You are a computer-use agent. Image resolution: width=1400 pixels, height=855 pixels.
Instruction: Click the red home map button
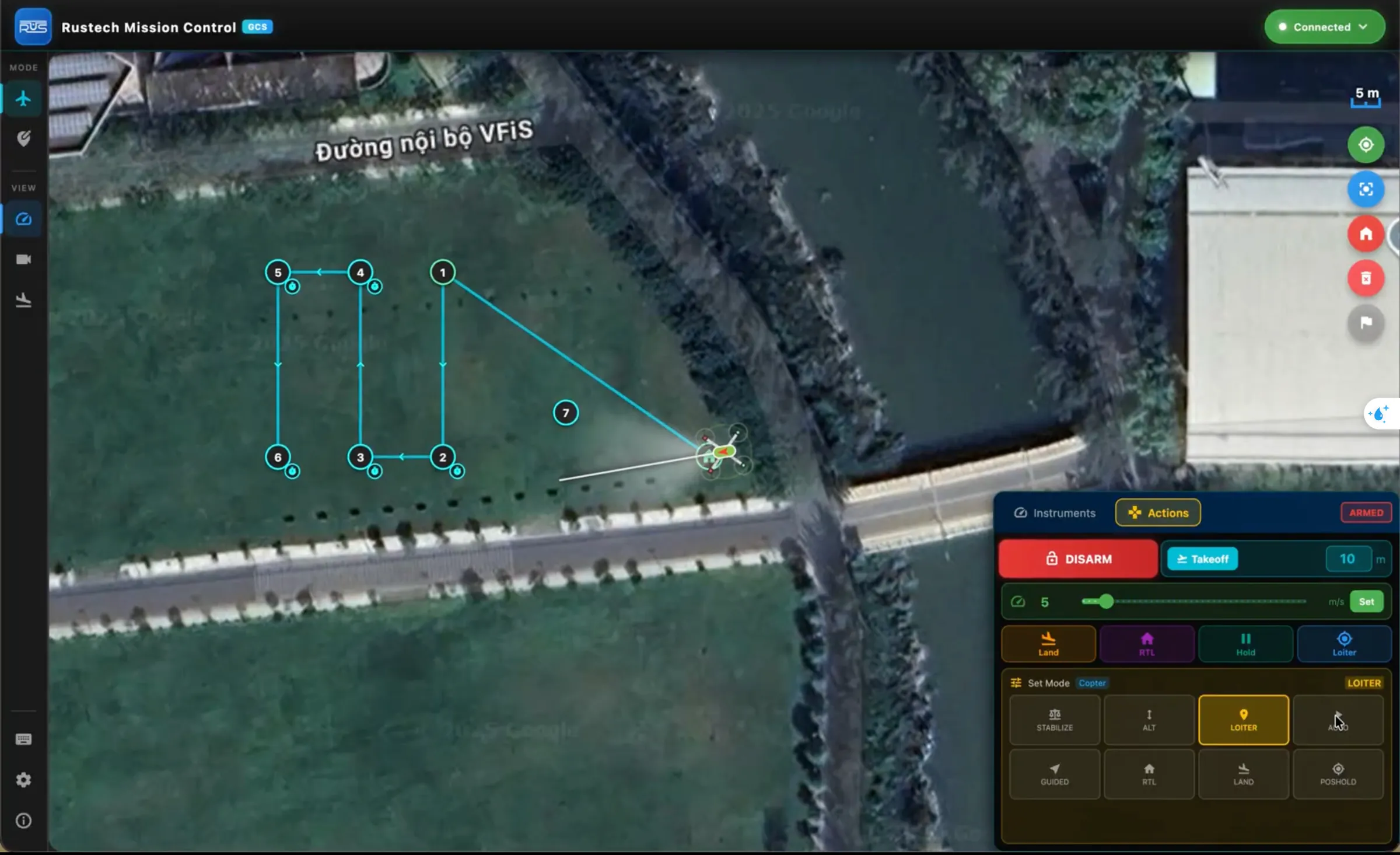click(1366, 234)
